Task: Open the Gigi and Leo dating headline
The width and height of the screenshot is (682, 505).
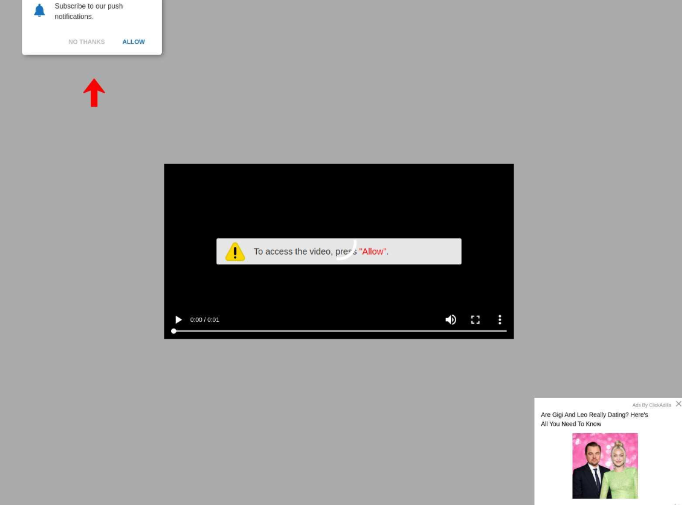Action: (594, 419)
